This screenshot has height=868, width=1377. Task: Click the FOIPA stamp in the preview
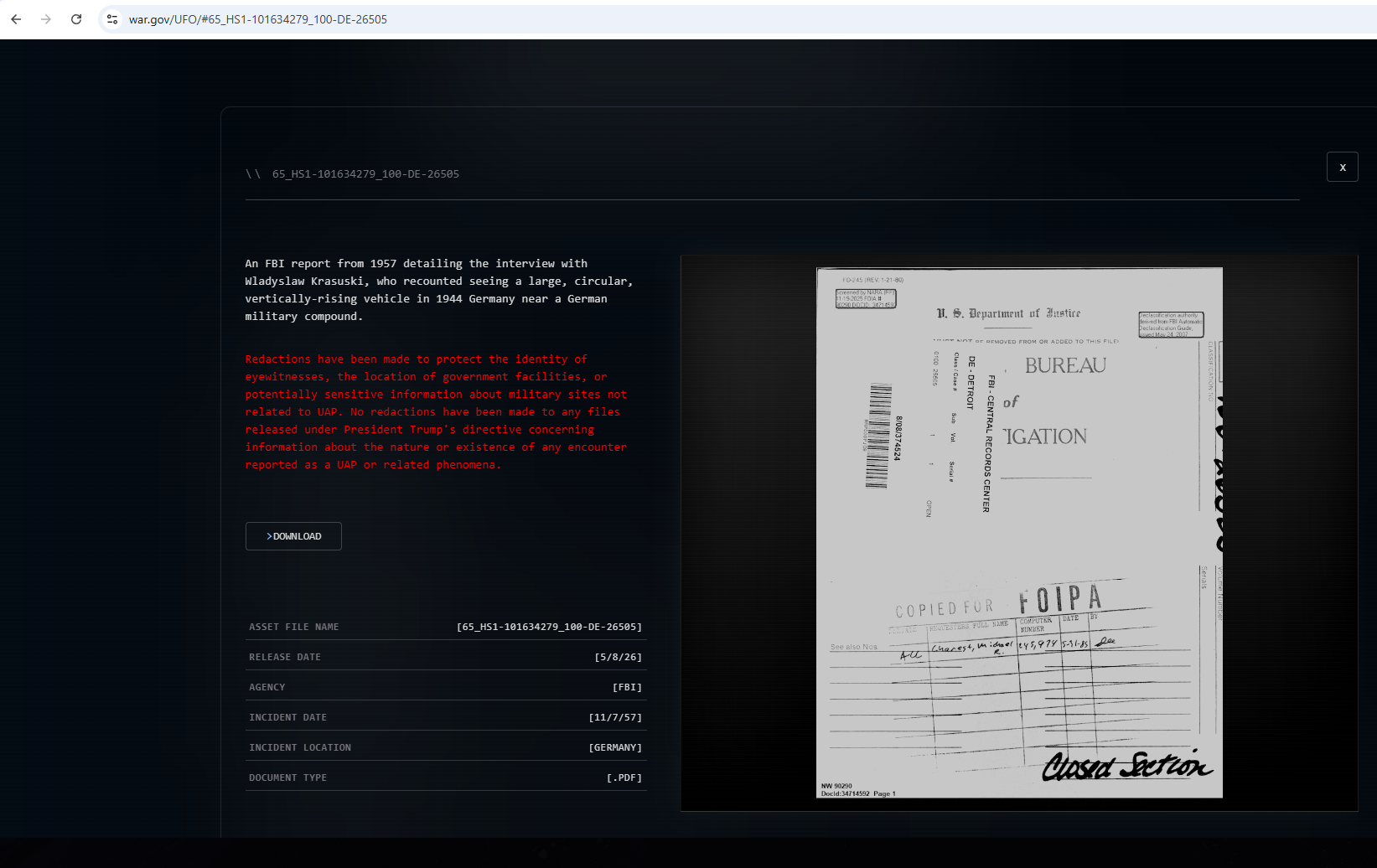(x=1060, y=600)
